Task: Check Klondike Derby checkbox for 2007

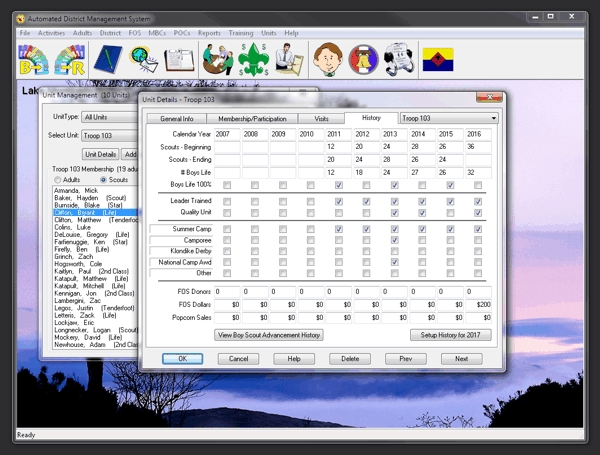Action: coord(227,251)
